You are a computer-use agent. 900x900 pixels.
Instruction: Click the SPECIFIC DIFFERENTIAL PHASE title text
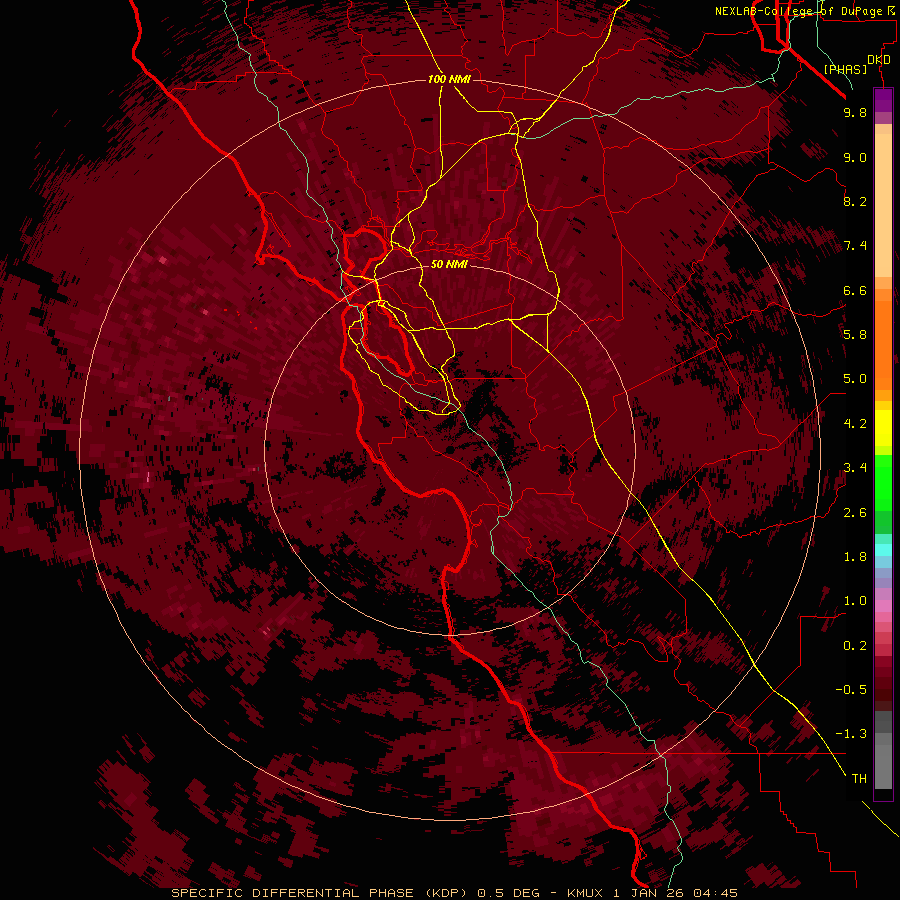click(x=292, y=893)
